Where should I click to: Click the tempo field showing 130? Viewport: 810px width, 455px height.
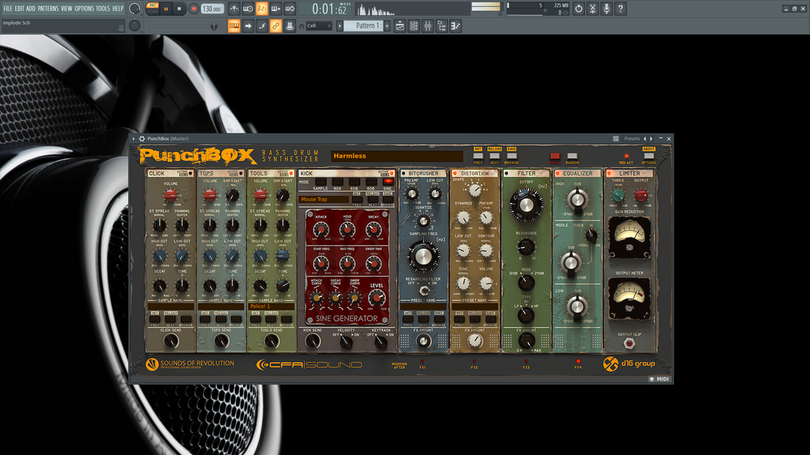pos(212,9)
